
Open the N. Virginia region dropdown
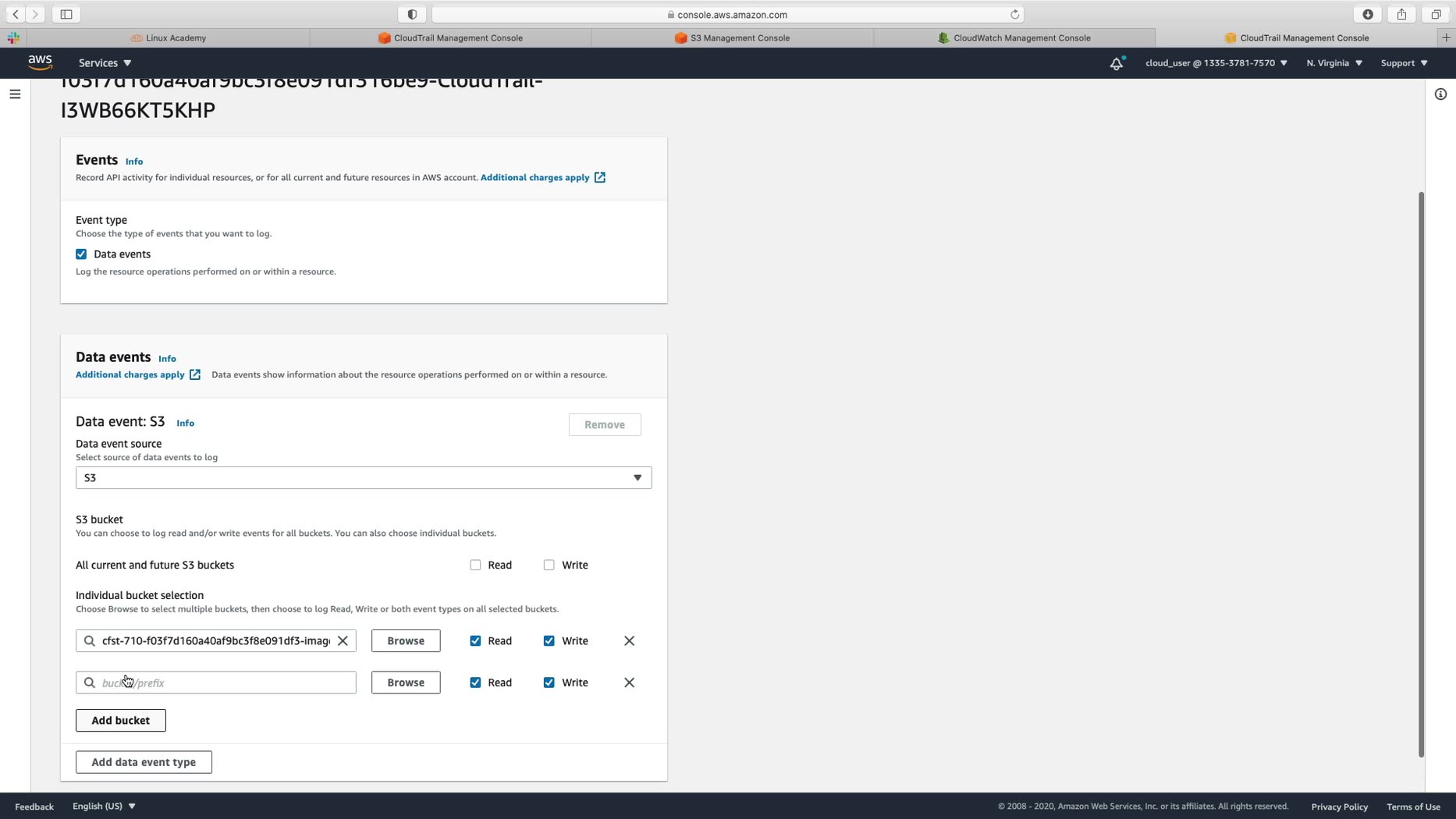click(x=1334, y=63)
